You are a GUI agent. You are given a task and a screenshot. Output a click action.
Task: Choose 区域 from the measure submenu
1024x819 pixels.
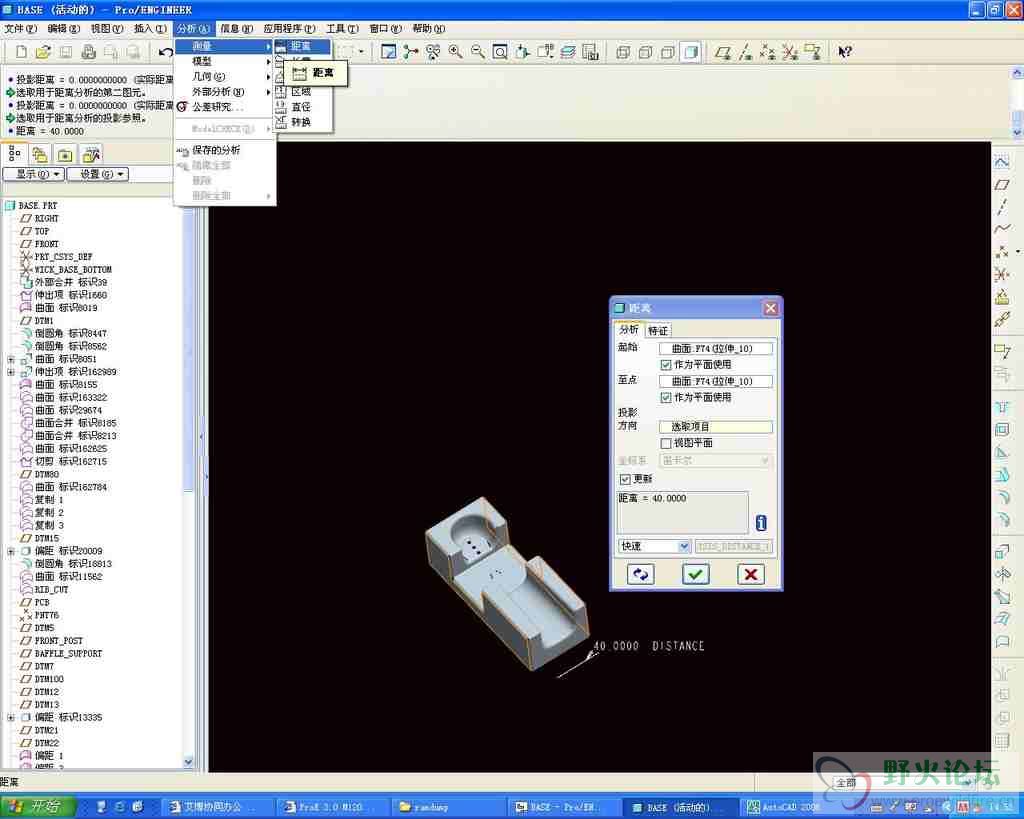click(302, 92)
